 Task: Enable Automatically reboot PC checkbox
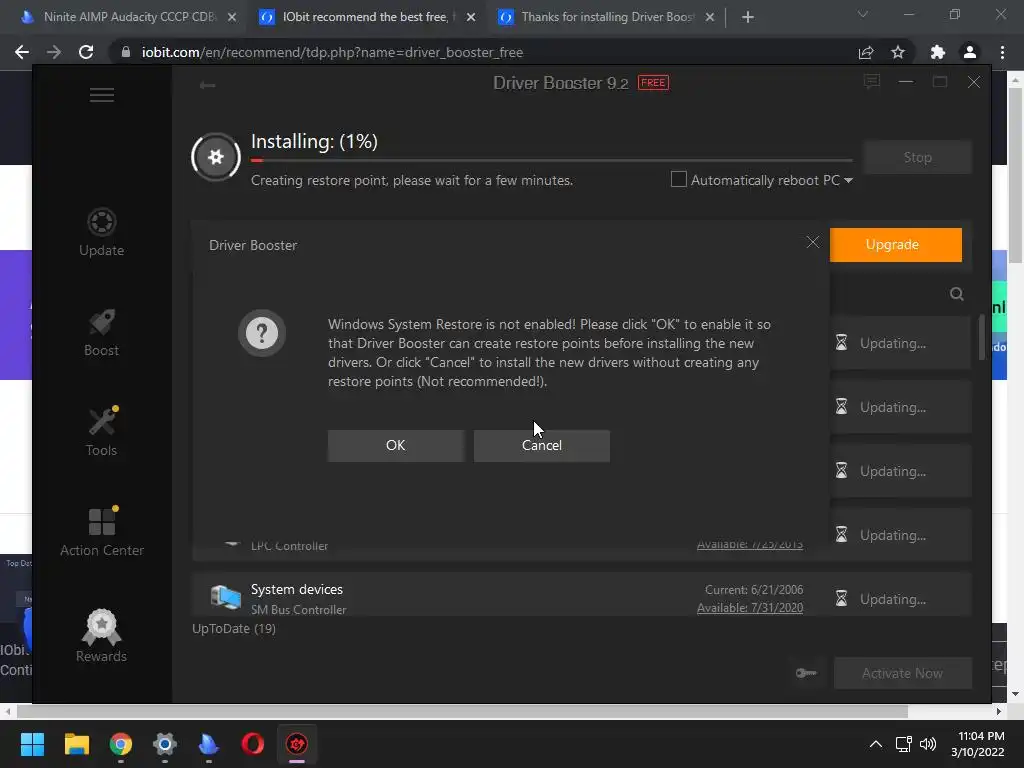(x=679, y=180)
